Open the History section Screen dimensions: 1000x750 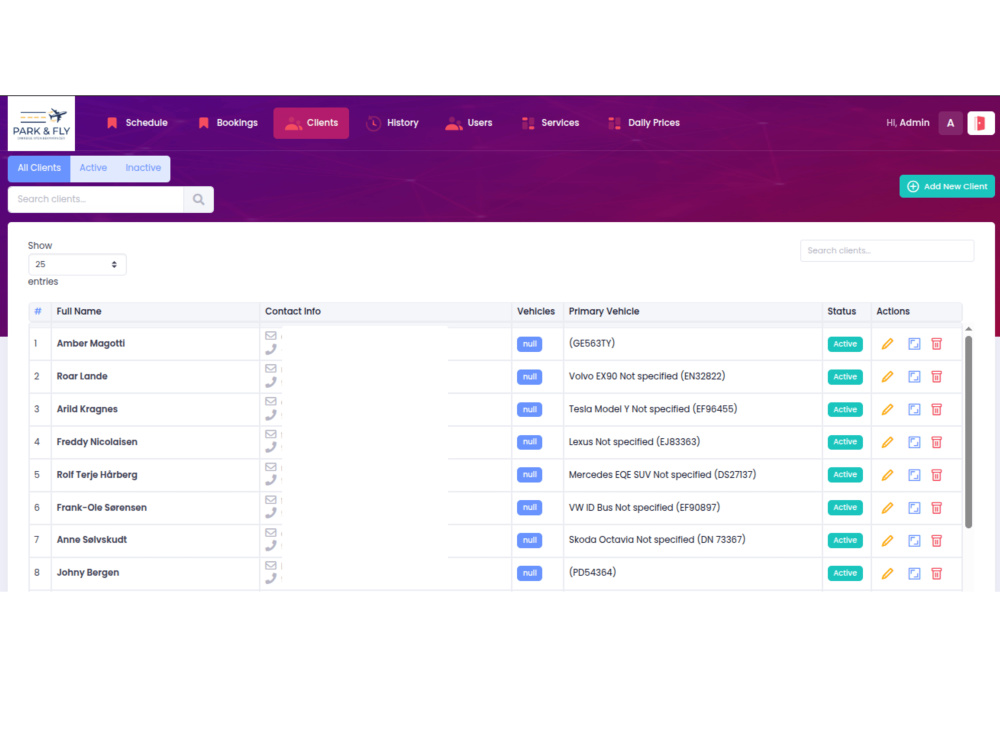392,123
